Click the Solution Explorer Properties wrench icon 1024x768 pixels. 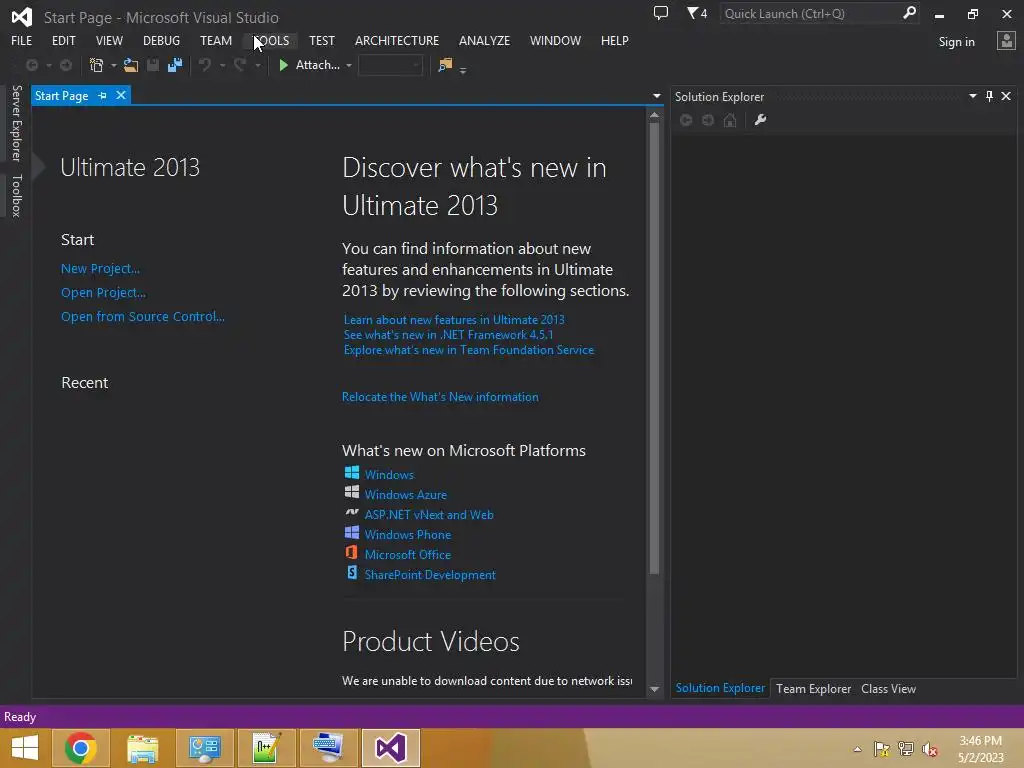coord(760,120)
